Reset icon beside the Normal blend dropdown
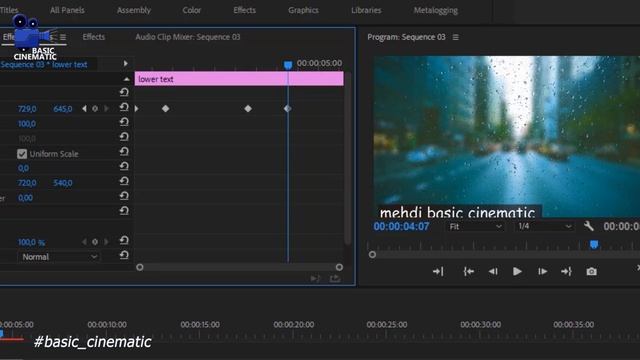This screenshot has width=640, height=360. (124, 256)
